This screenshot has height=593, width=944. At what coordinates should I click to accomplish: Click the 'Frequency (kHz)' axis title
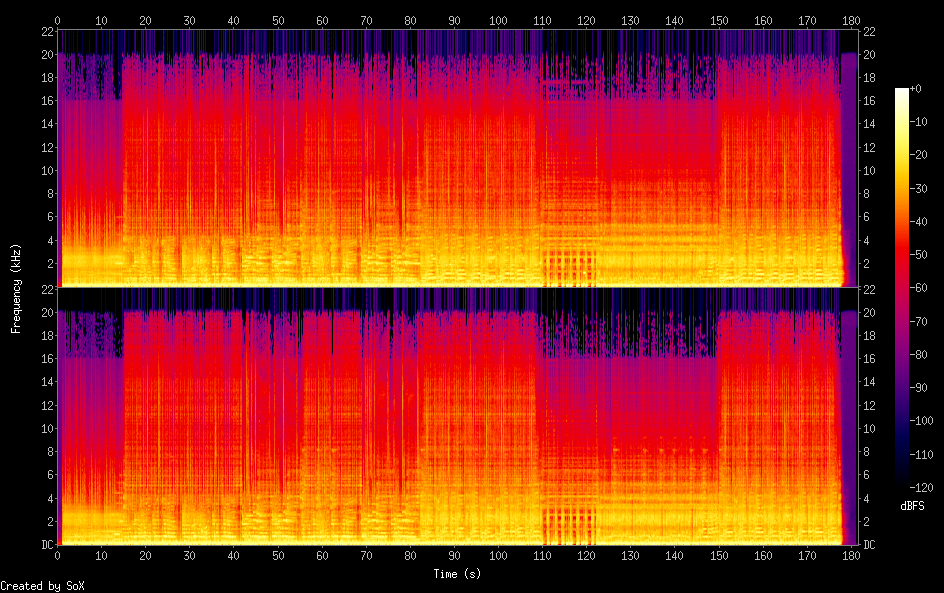tap(16, 288)
